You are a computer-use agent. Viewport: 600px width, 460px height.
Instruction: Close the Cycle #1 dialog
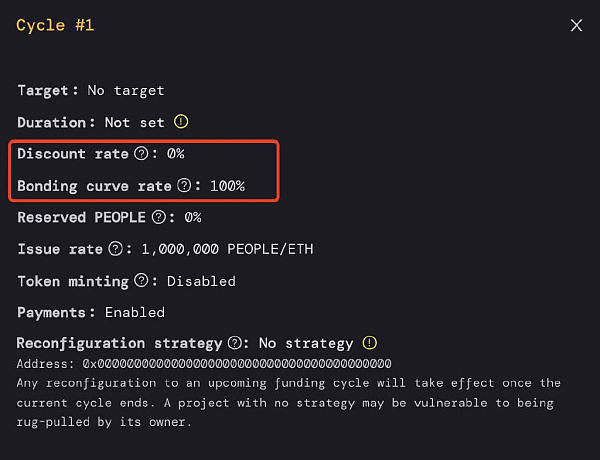click(x=576, y=26)
